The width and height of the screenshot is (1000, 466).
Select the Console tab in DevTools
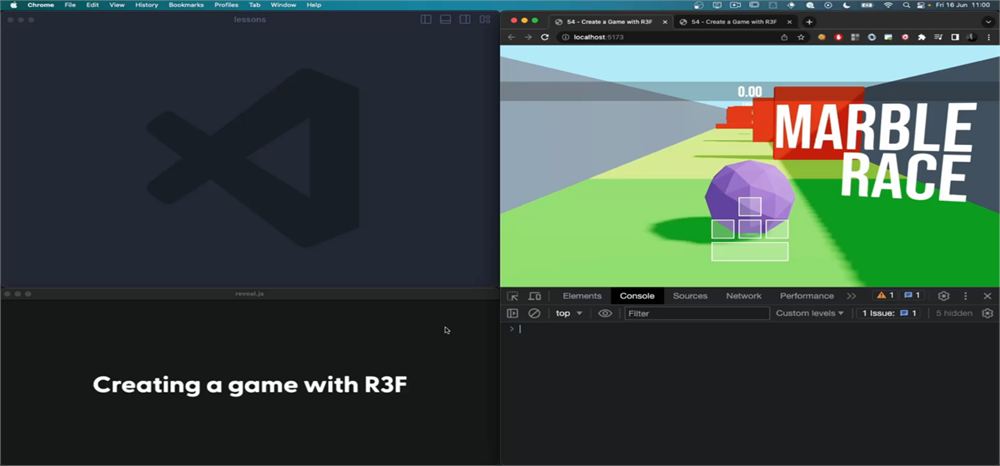pos(637,296)
